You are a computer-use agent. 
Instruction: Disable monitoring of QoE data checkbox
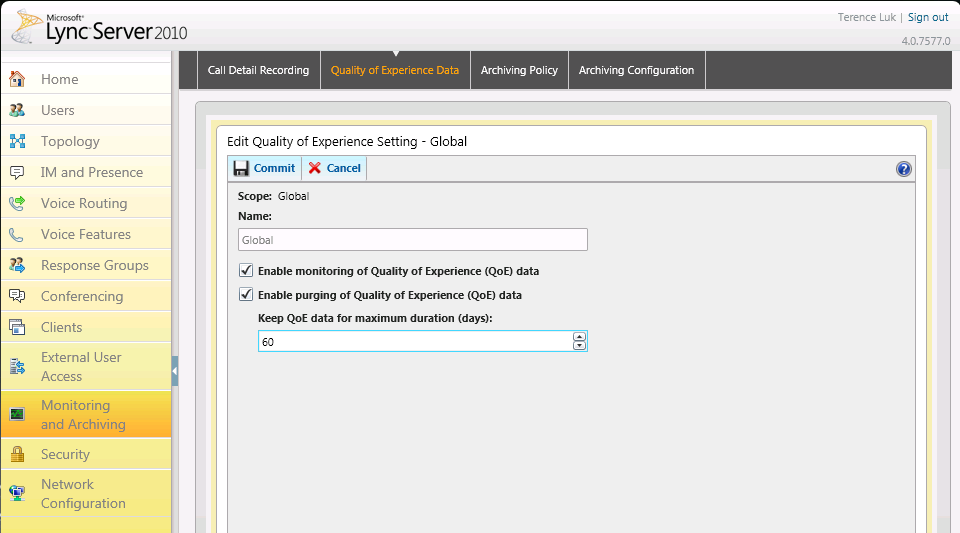point(246,271)
